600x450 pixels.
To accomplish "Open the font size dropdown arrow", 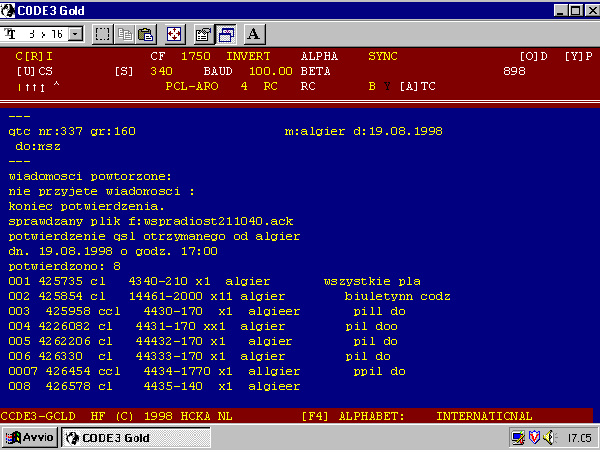I will [75, 33].
